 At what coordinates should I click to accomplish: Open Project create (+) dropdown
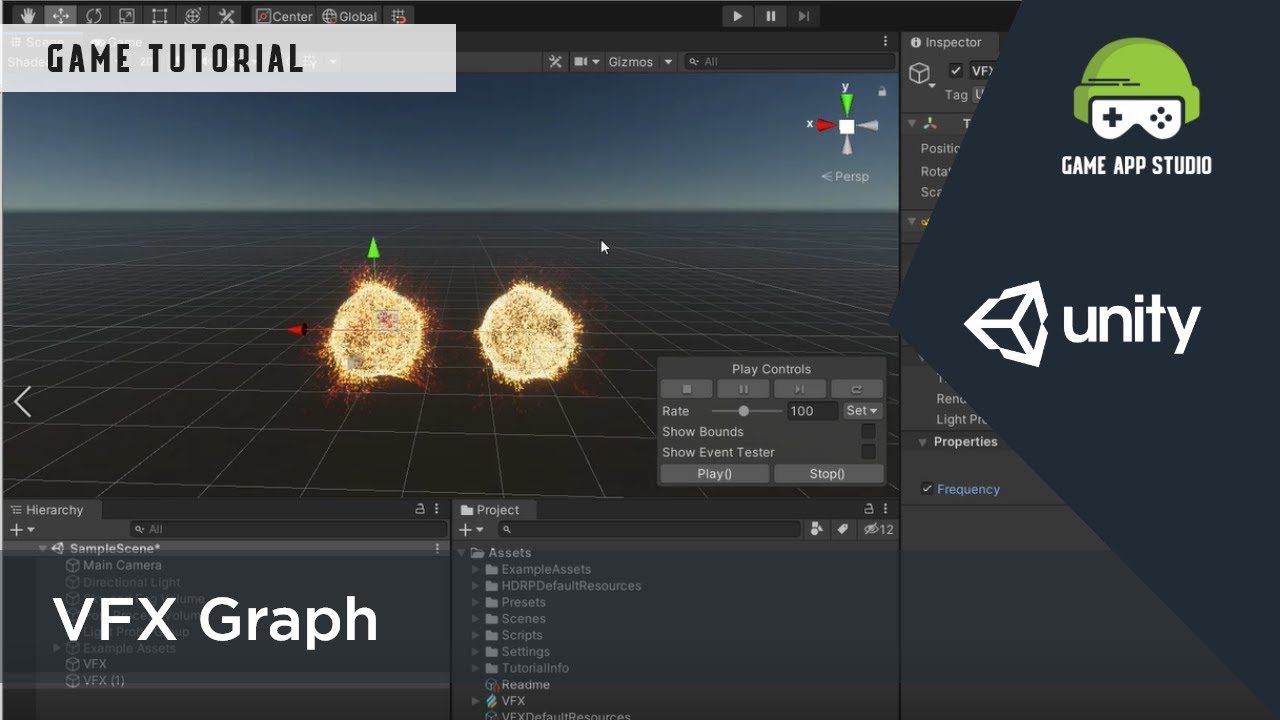point(472,529)
